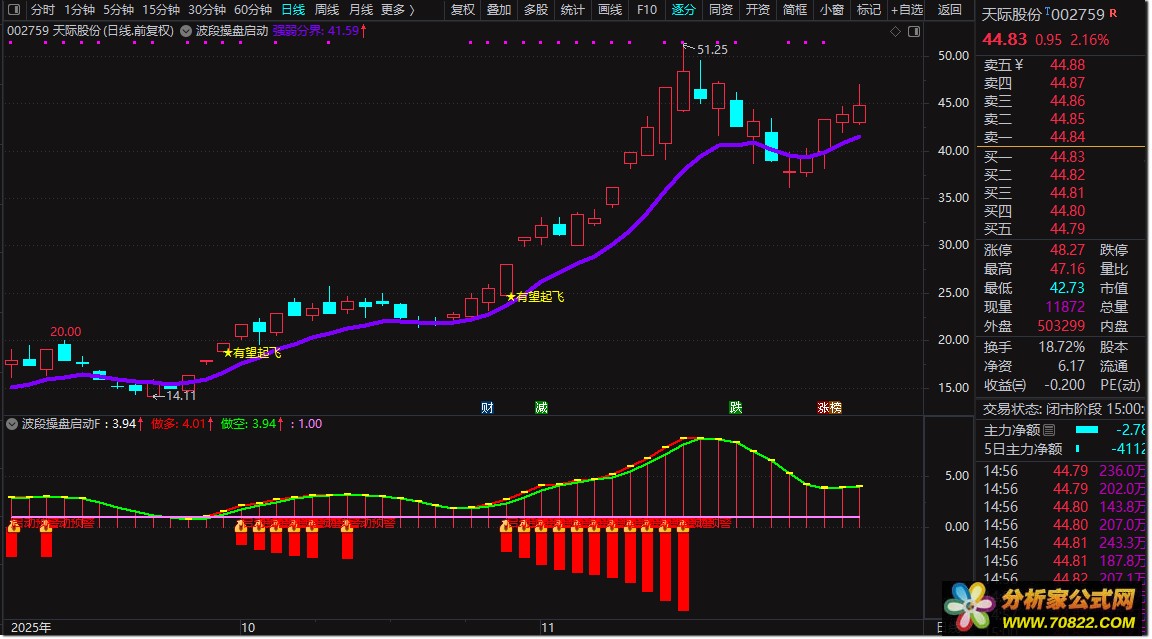Viewport: 1152px width, 639px height.
Task: Click the 10 month marker on time axis
Action: coord(248,628)
